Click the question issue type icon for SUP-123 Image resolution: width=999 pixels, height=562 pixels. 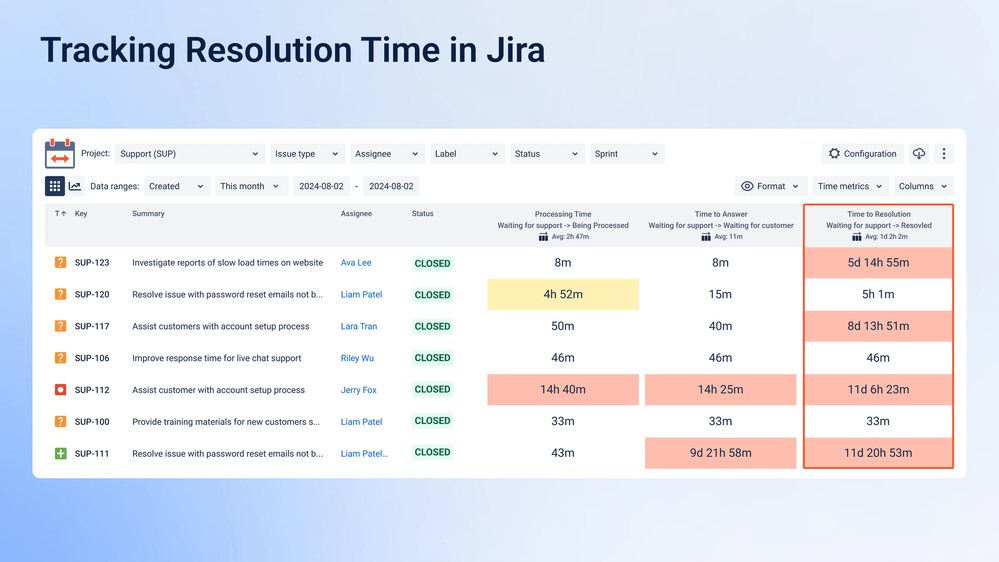click(x=61, y=263)
